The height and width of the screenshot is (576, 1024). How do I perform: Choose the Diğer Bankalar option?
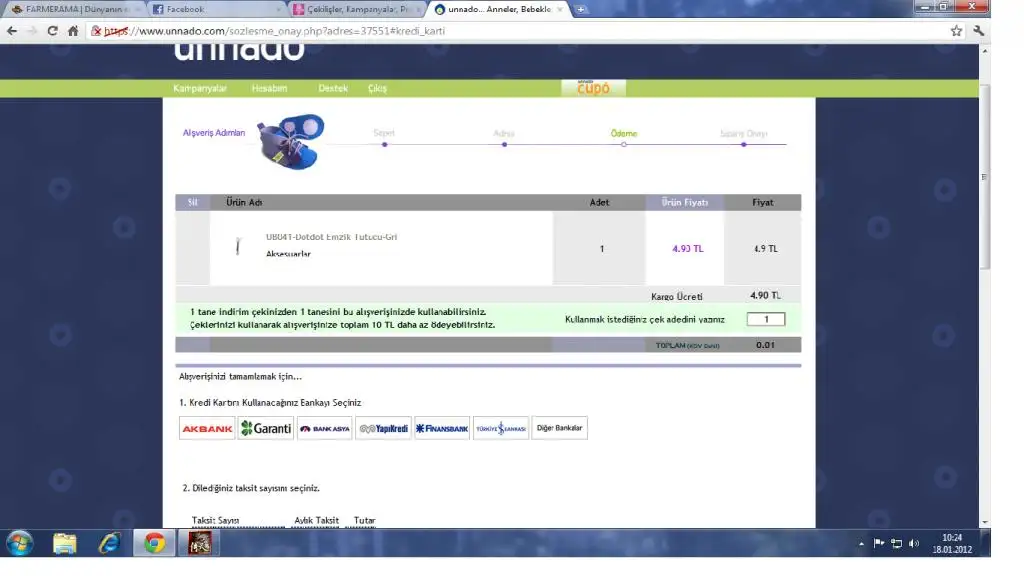560,428
